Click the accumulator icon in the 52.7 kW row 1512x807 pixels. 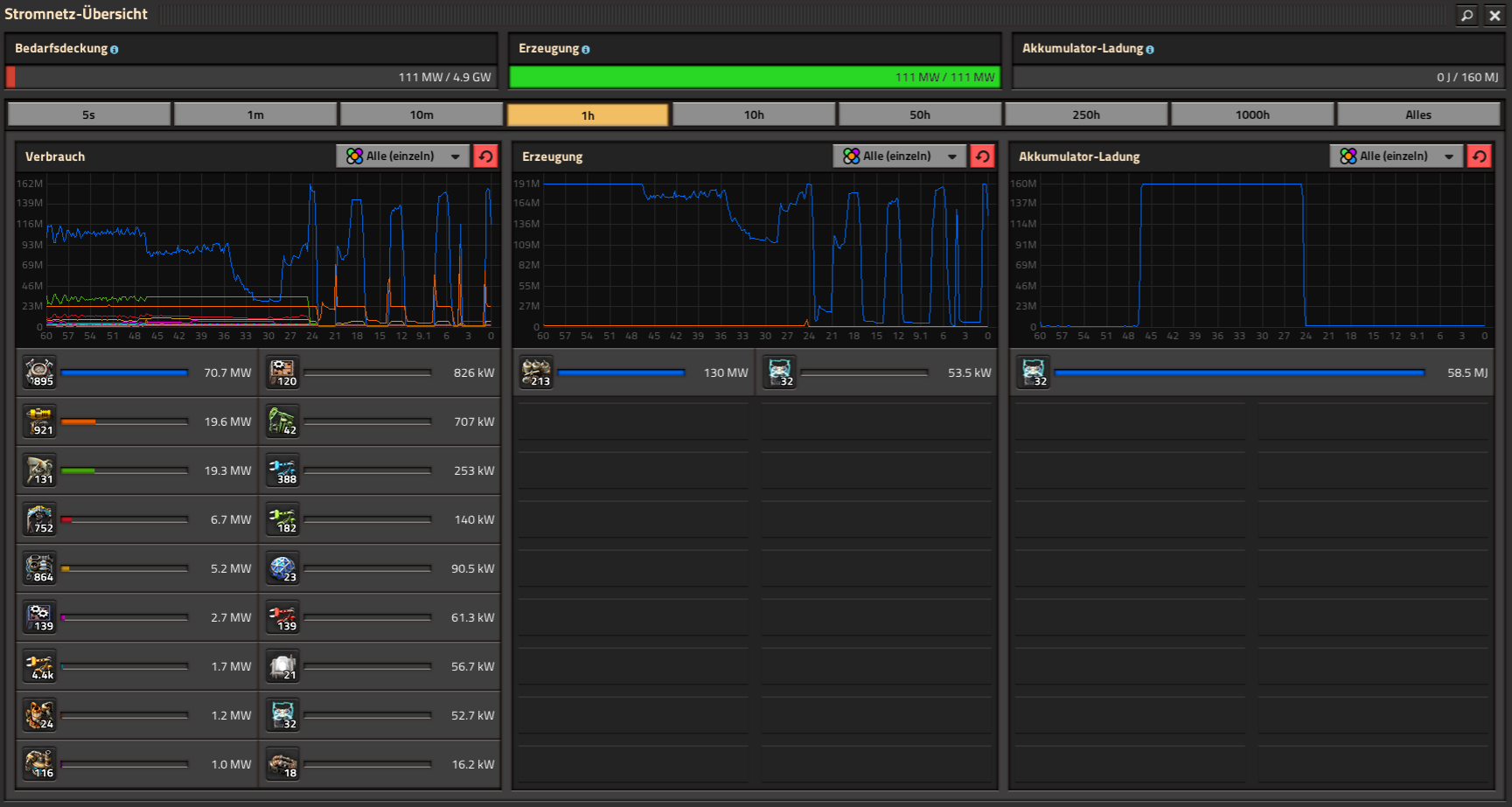point(282,715)
